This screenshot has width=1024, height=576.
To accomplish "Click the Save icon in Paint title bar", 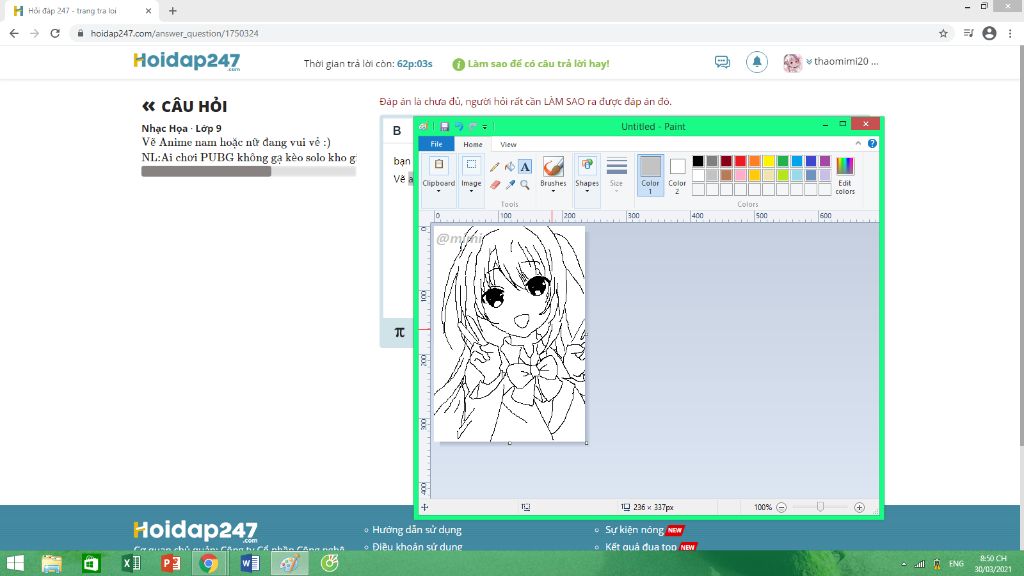I will click(444, 126).
